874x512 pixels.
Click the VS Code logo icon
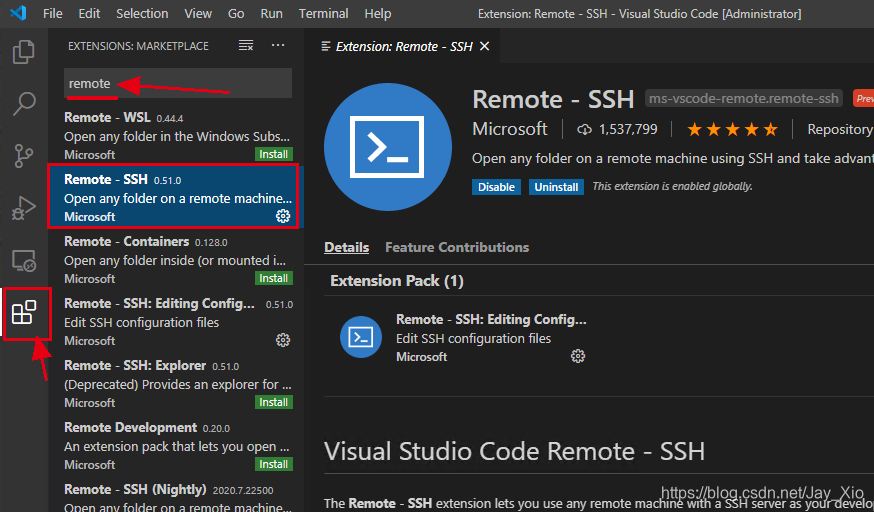[x=18, y=13]
